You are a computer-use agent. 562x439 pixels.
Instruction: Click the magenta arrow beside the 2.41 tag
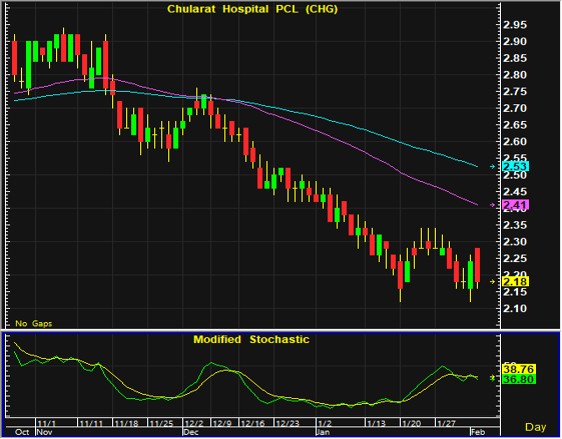coord(492,205)
